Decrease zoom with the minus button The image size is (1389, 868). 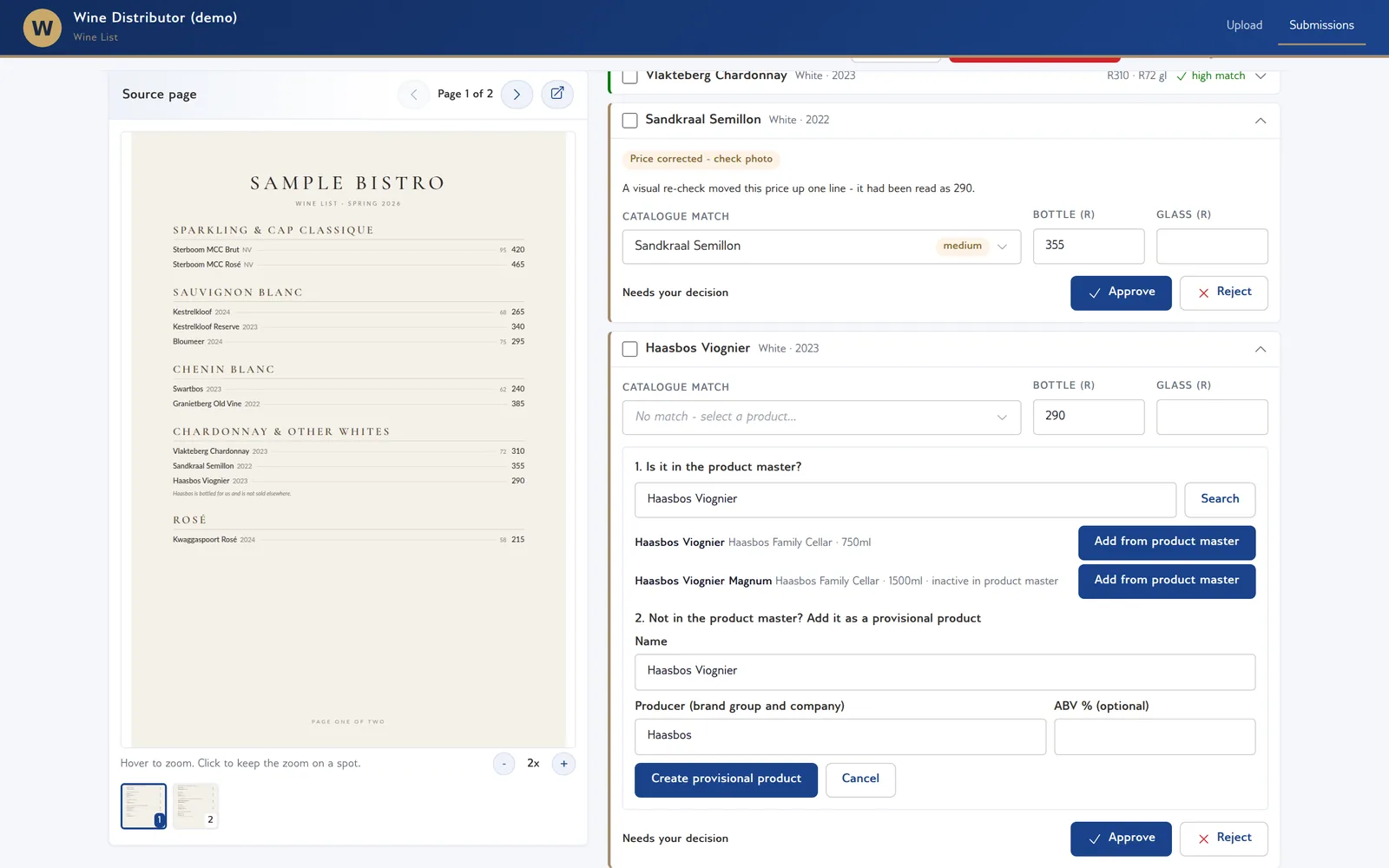tap(504, 764)
